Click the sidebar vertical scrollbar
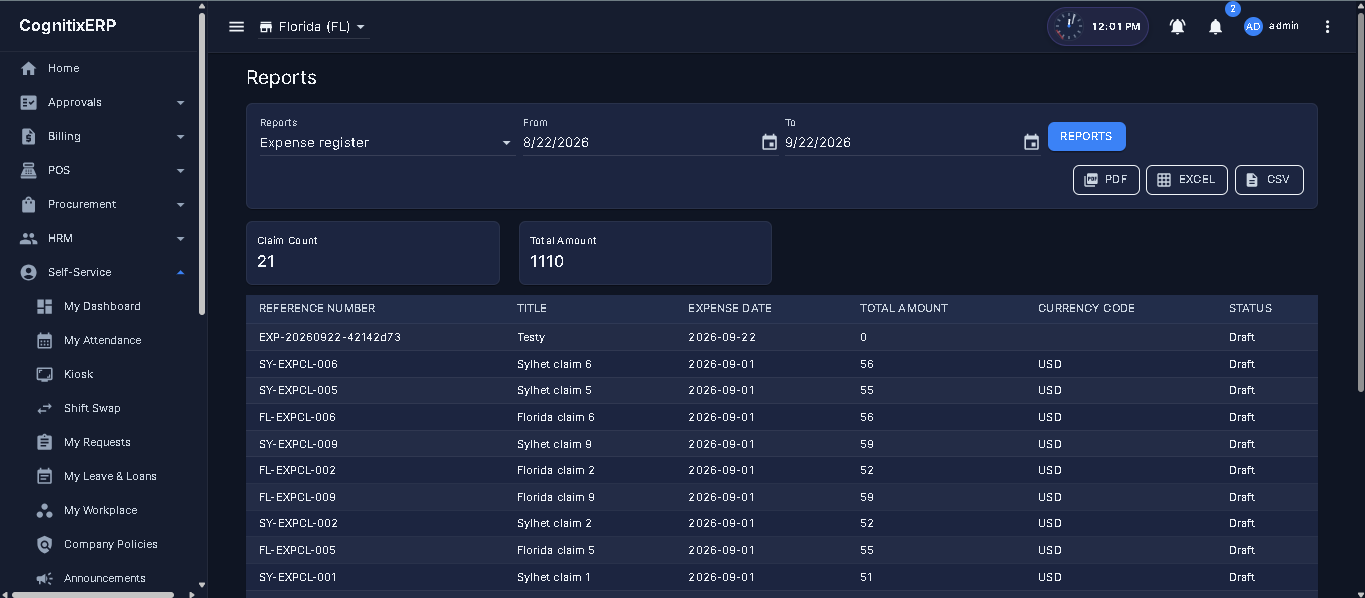This screenshot has width=1365, height=598. [202, 165]
